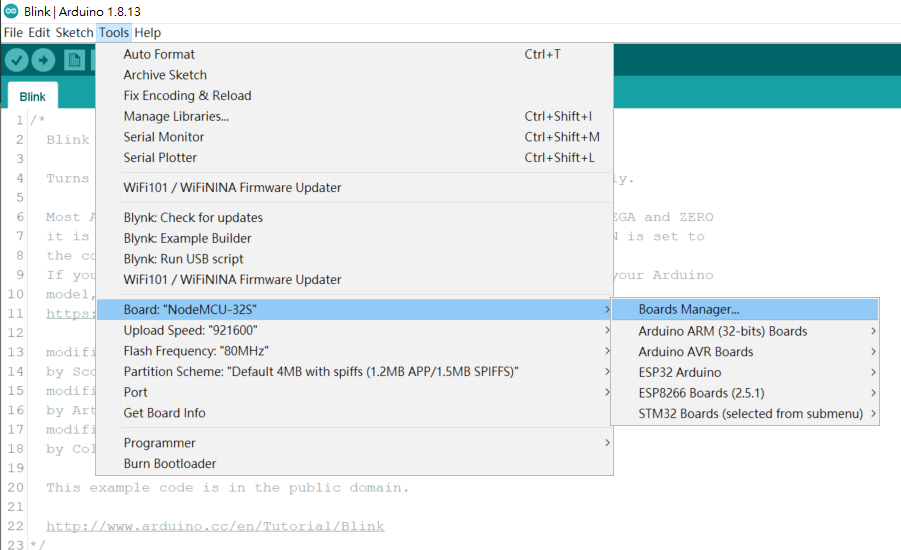Screen dimensions: 901x550
Task: Click line number 20 in the gutter
Action: [x=16, y=487]
